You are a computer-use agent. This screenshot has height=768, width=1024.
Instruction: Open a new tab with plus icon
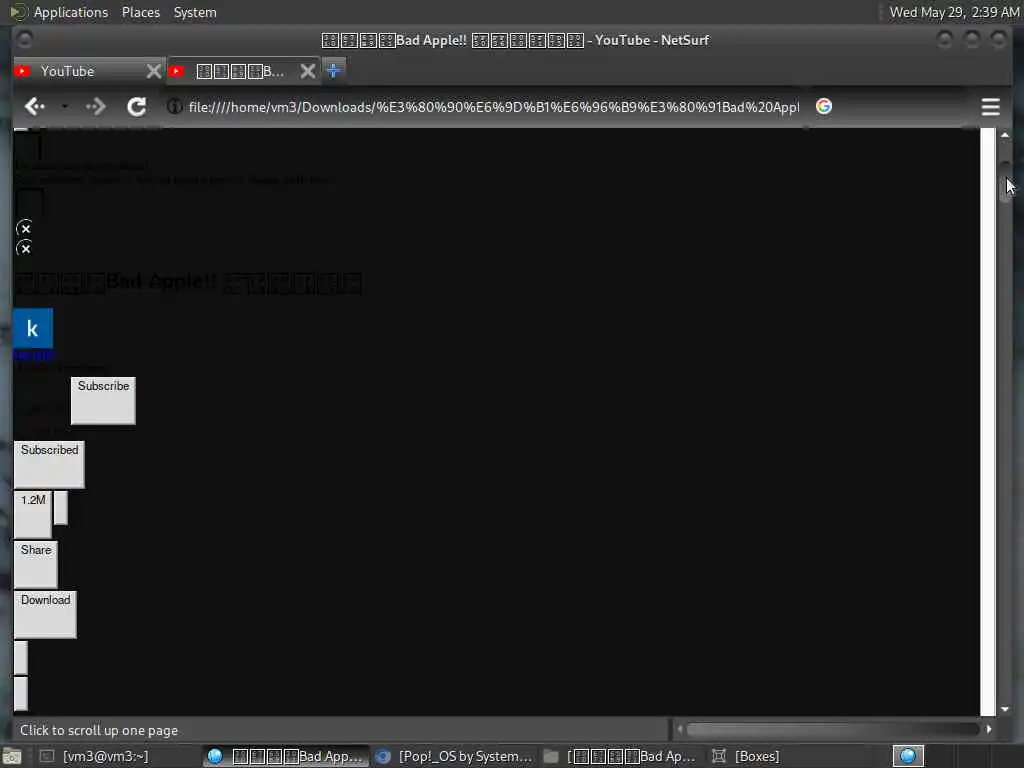click(x=333, y=71)
